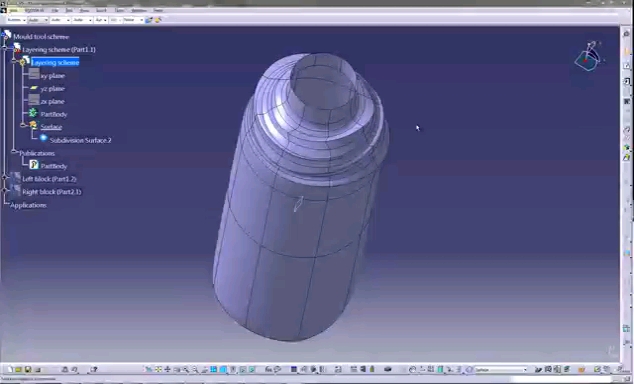Click the 3D compass in the viewport
Viewport: 634px width, 384px height.
(589, 56)
